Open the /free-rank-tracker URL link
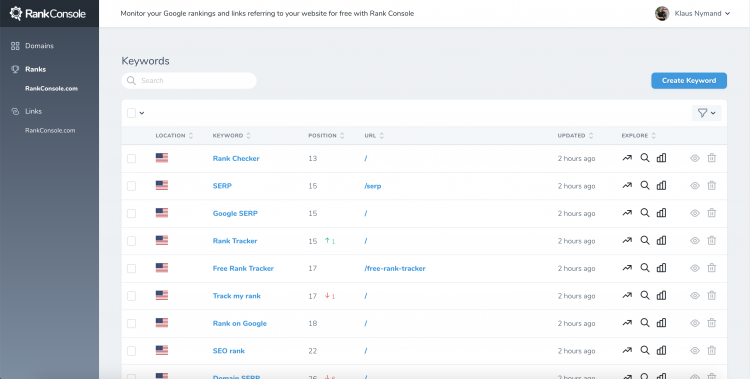Viewport: 750px width, 379px height. (x=395, y=268)
